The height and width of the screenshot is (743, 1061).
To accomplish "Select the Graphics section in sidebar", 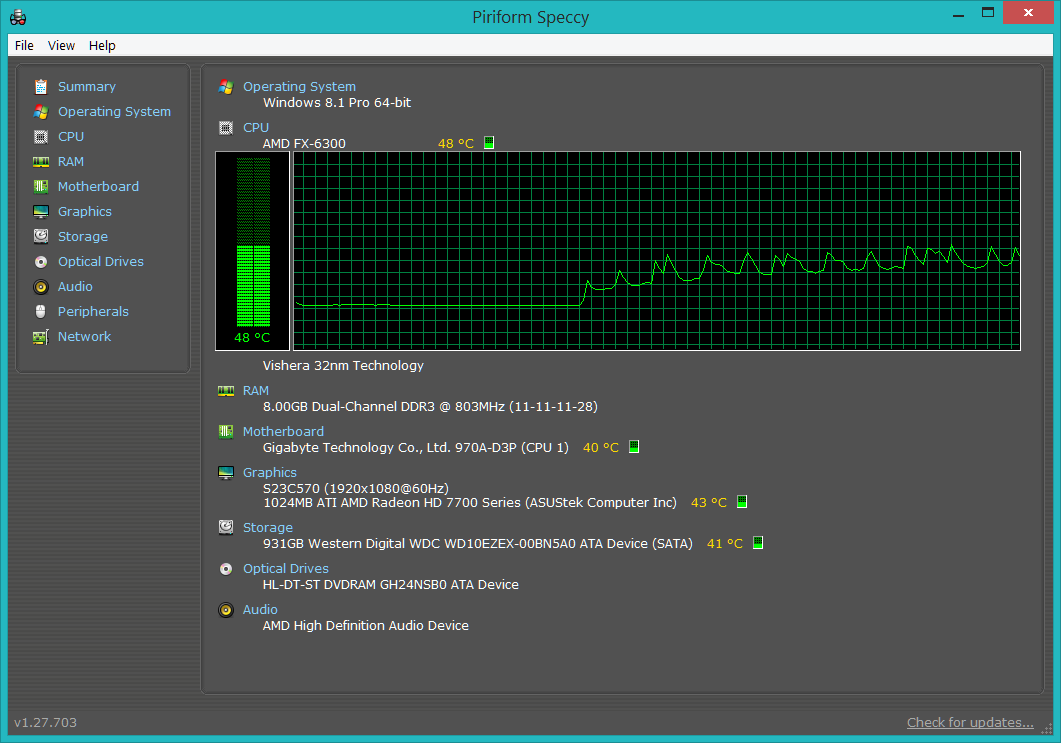I will [85, 212].
